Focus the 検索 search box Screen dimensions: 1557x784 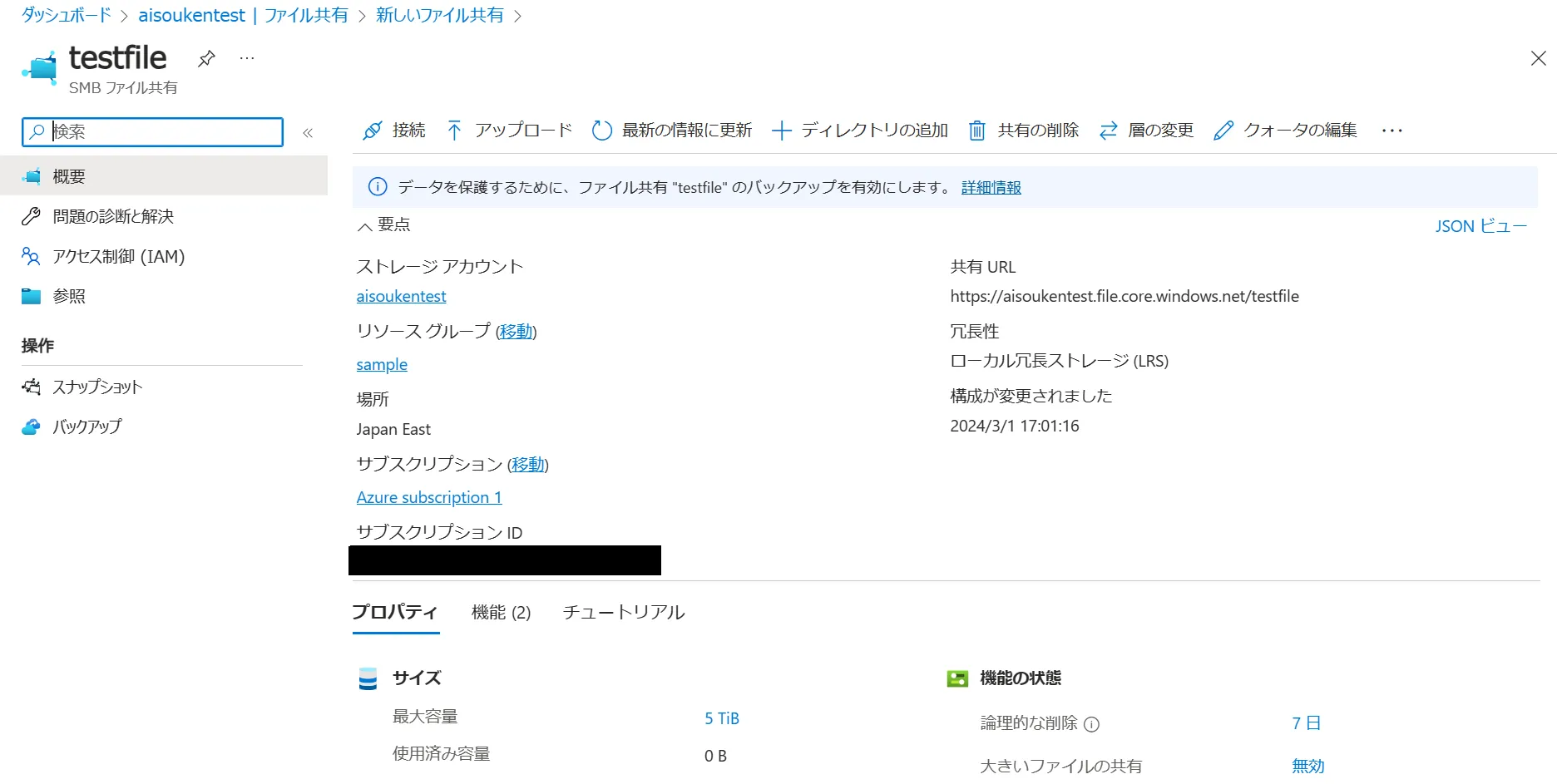tap(153, 131)
